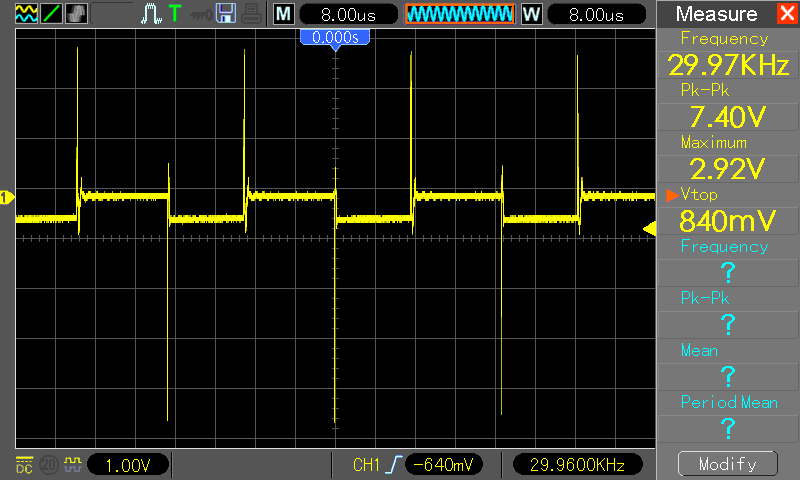The height and width of the screenshot is (480, 800).
Task: Select the Maximum measurement 2.92V
Action: [x=728, y=168]
